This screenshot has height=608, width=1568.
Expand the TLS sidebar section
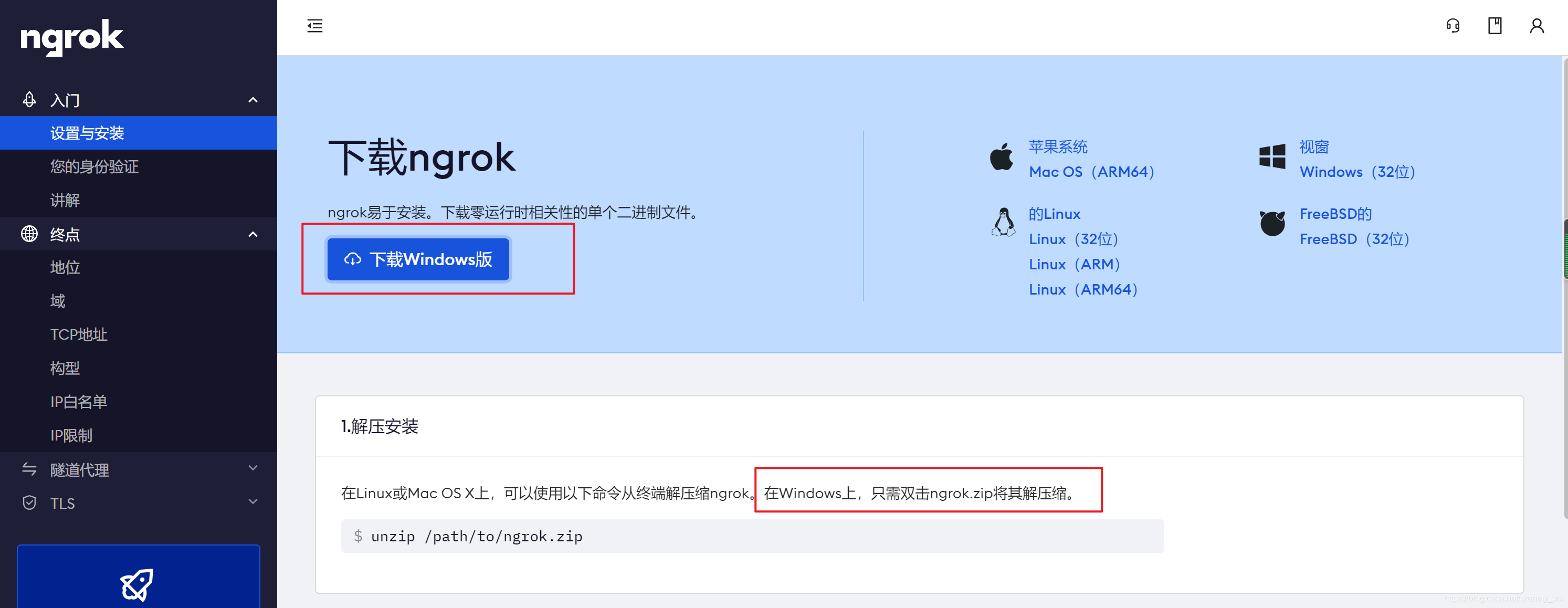click(252, 502)
